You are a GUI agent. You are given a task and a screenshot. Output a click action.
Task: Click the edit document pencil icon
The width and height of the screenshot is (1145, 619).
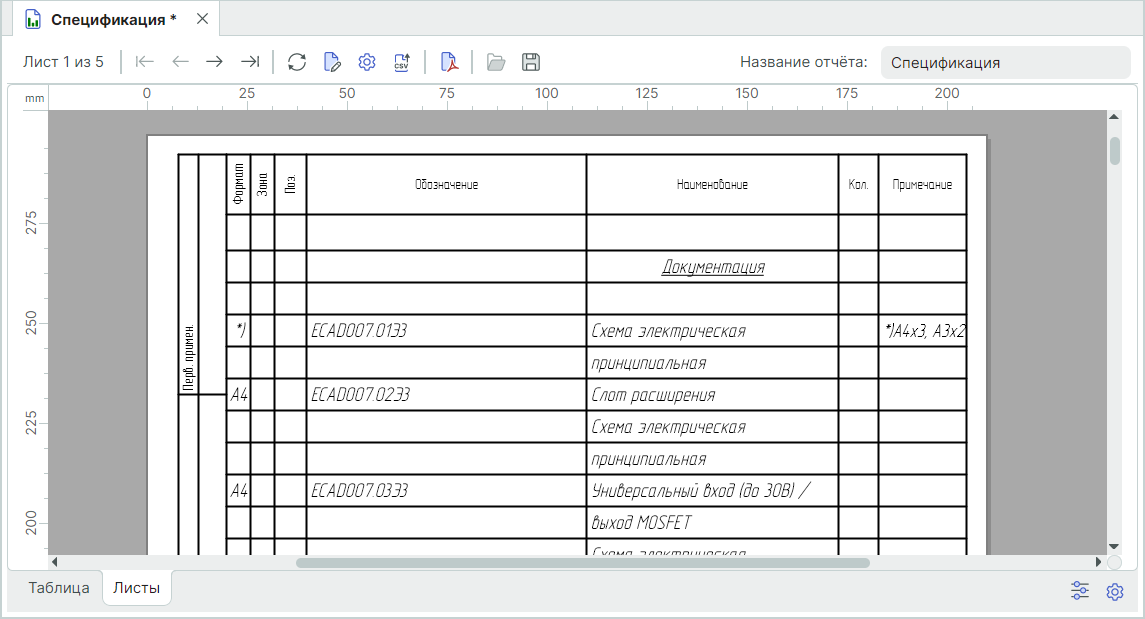coord(332,62)
